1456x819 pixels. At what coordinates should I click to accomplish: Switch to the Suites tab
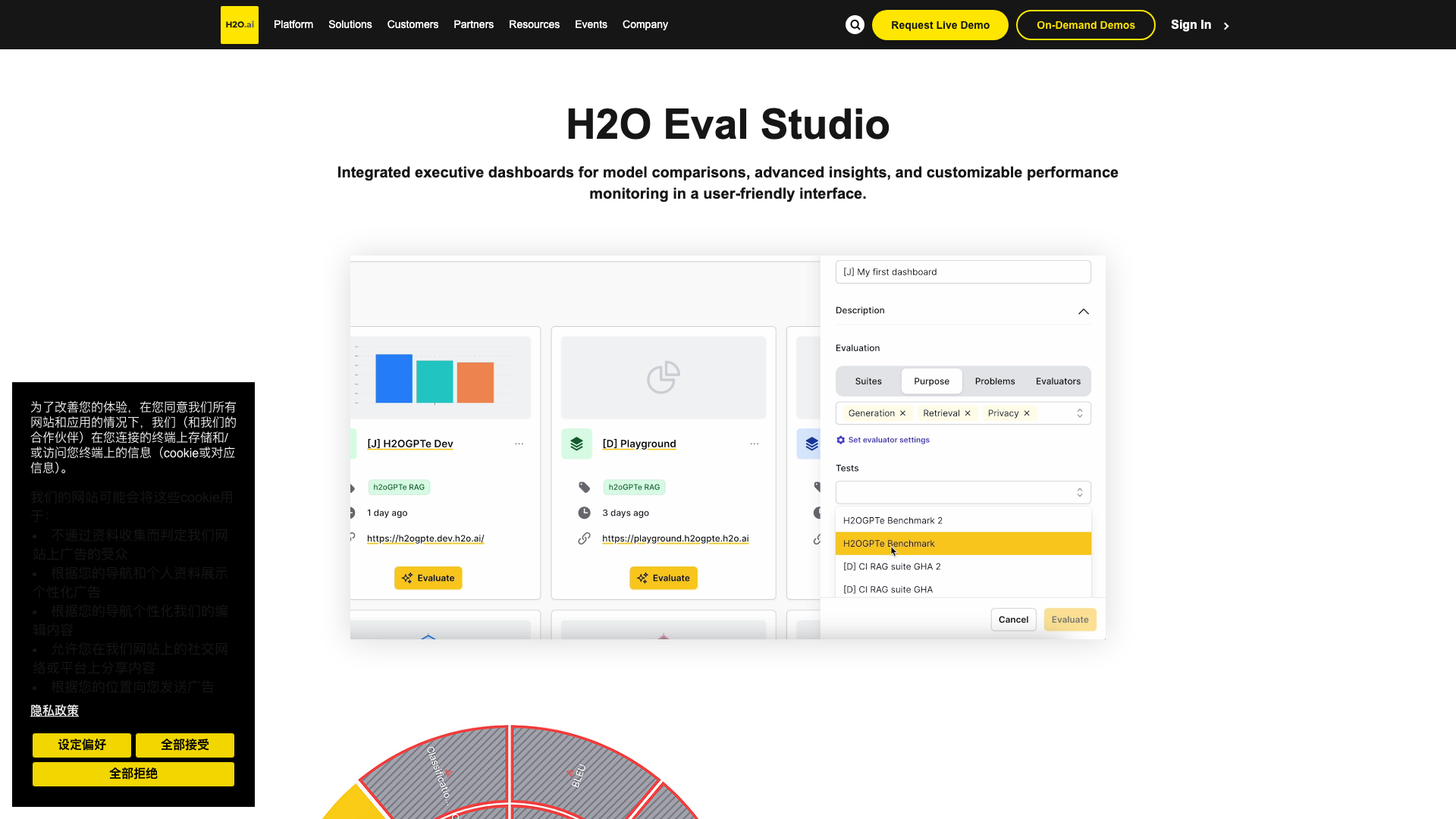[x=868, y=381]
